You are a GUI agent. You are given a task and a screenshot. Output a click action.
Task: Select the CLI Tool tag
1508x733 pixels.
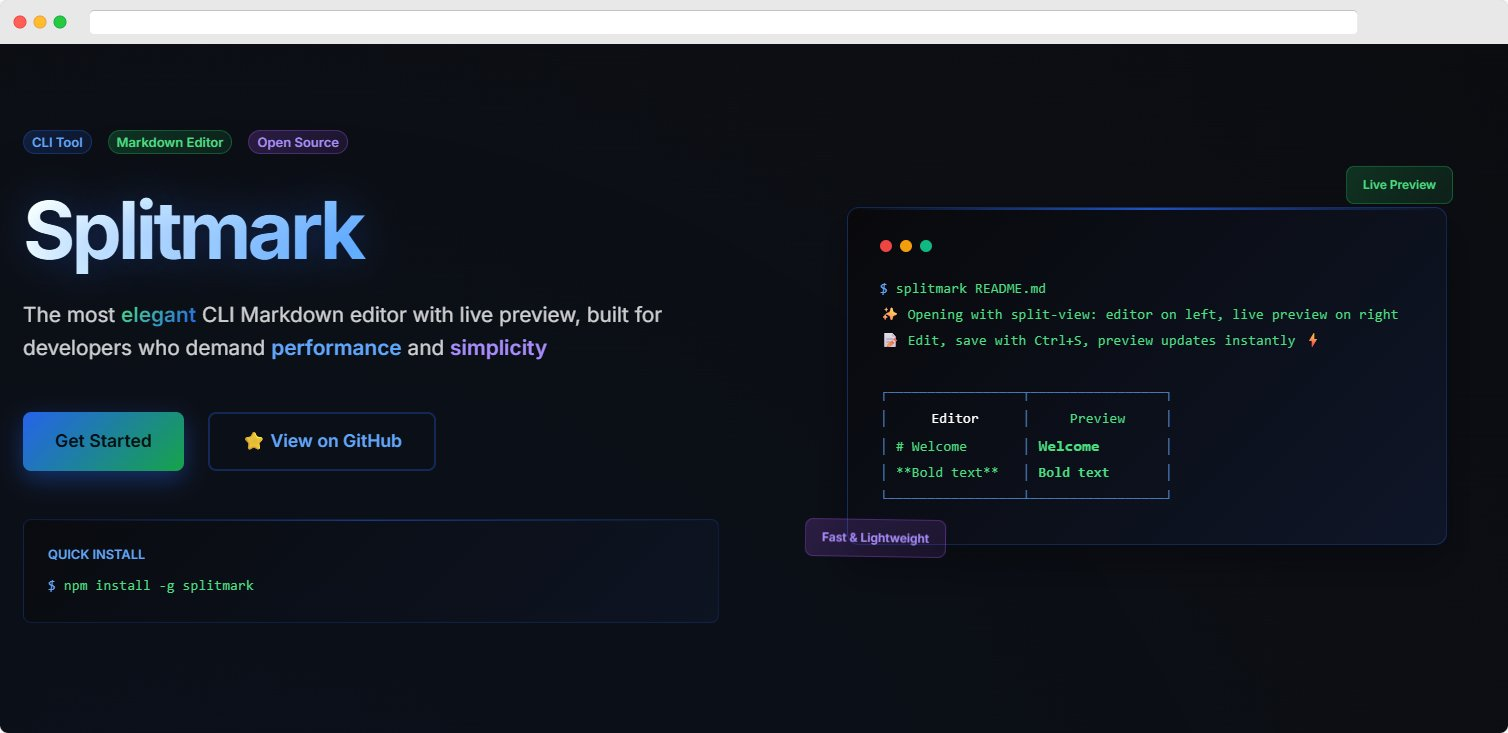pyautogui.click(x=57, y=143)
